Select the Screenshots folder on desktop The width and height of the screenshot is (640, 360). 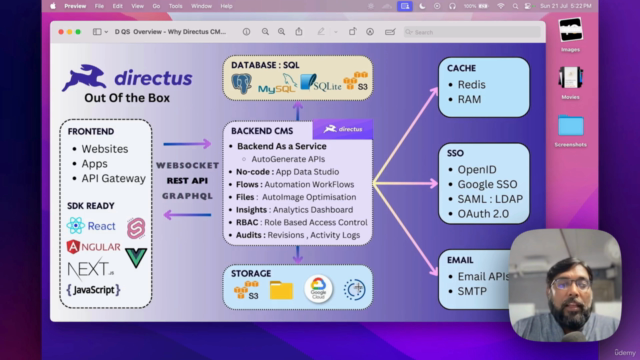tap(570, 131)
